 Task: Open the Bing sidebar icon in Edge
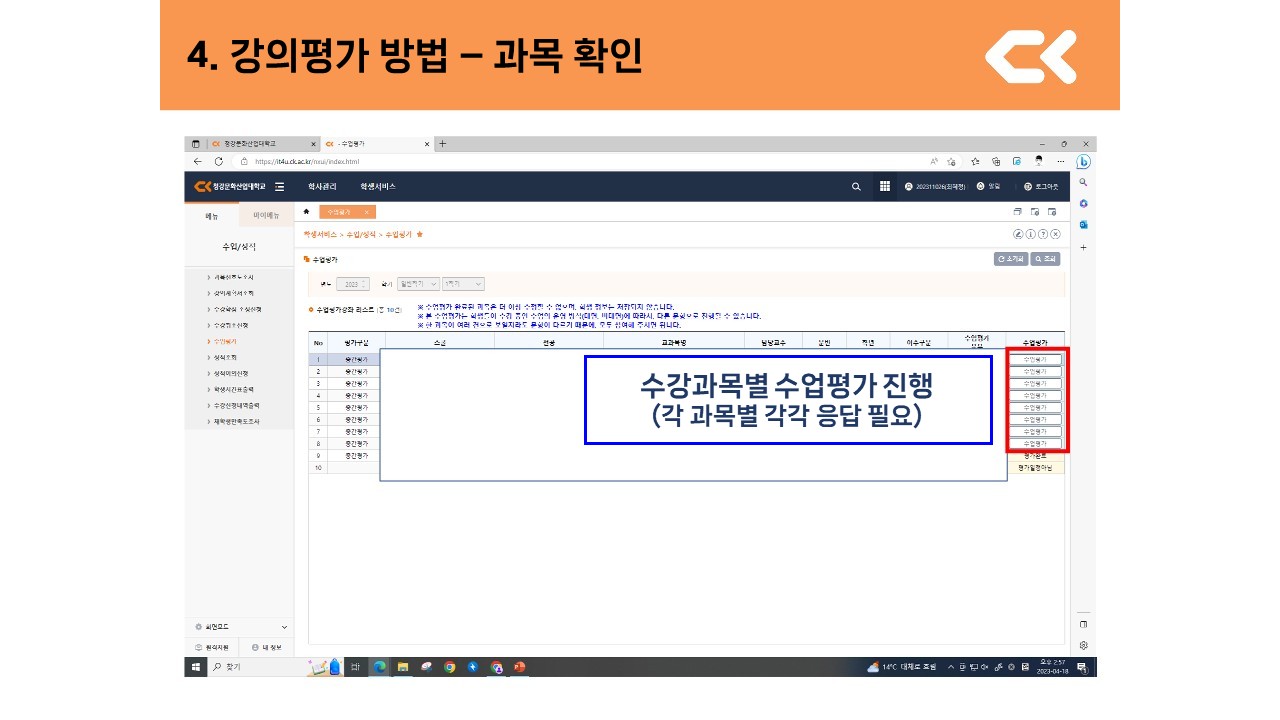coord(1083,161)
